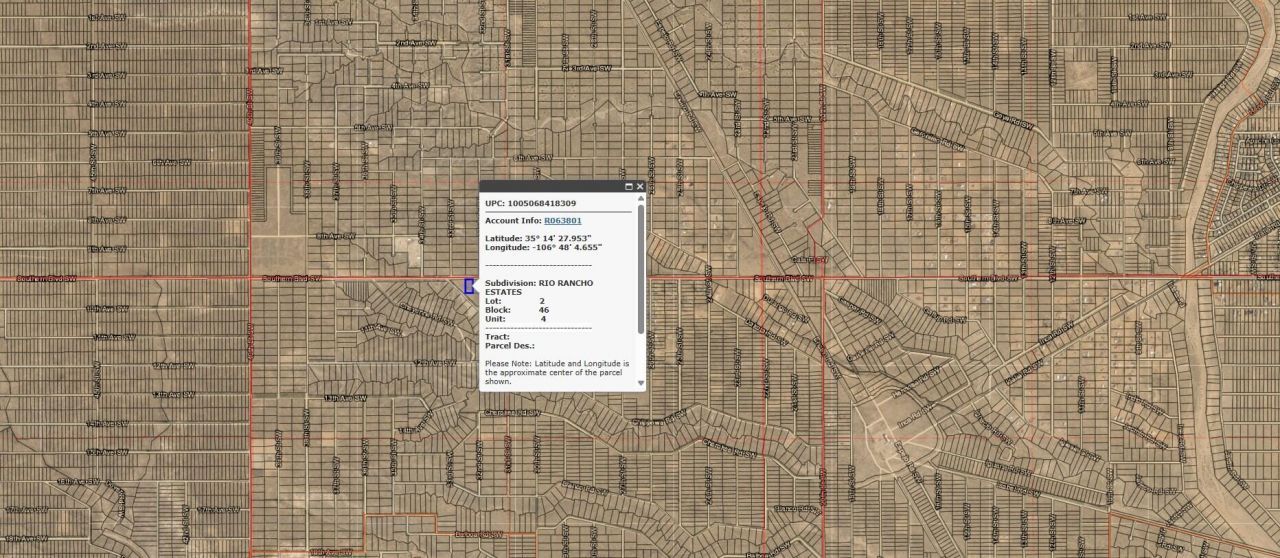
Task: Click the popup scrollbar up arrow
Action: coord(641,199)
